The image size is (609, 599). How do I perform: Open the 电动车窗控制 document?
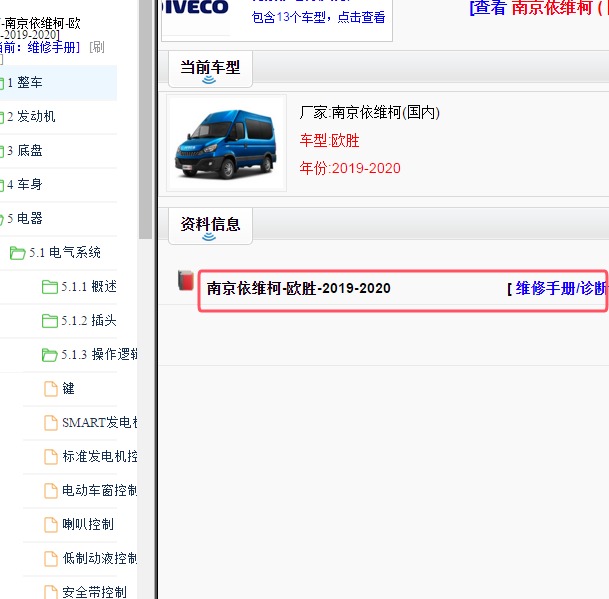tap(100, 490)
